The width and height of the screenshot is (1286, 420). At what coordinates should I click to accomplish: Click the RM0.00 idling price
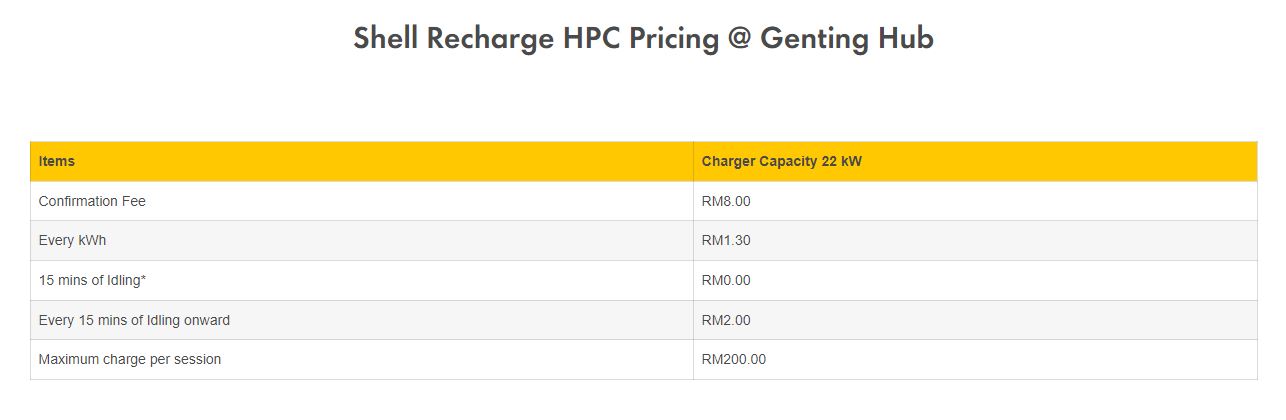point(726,281)
